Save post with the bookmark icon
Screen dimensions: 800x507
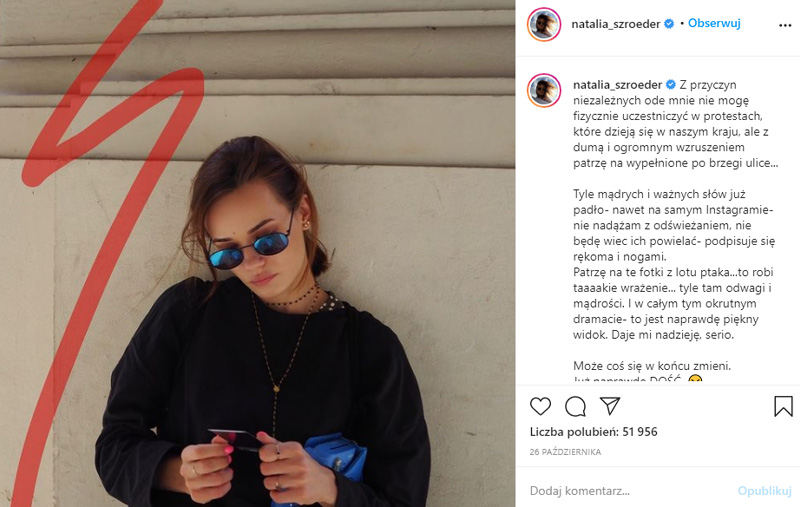[x=783, y=406]
